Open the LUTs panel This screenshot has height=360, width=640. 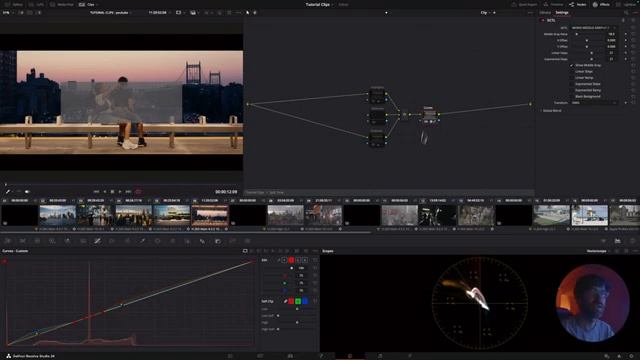tap(37, 4)
